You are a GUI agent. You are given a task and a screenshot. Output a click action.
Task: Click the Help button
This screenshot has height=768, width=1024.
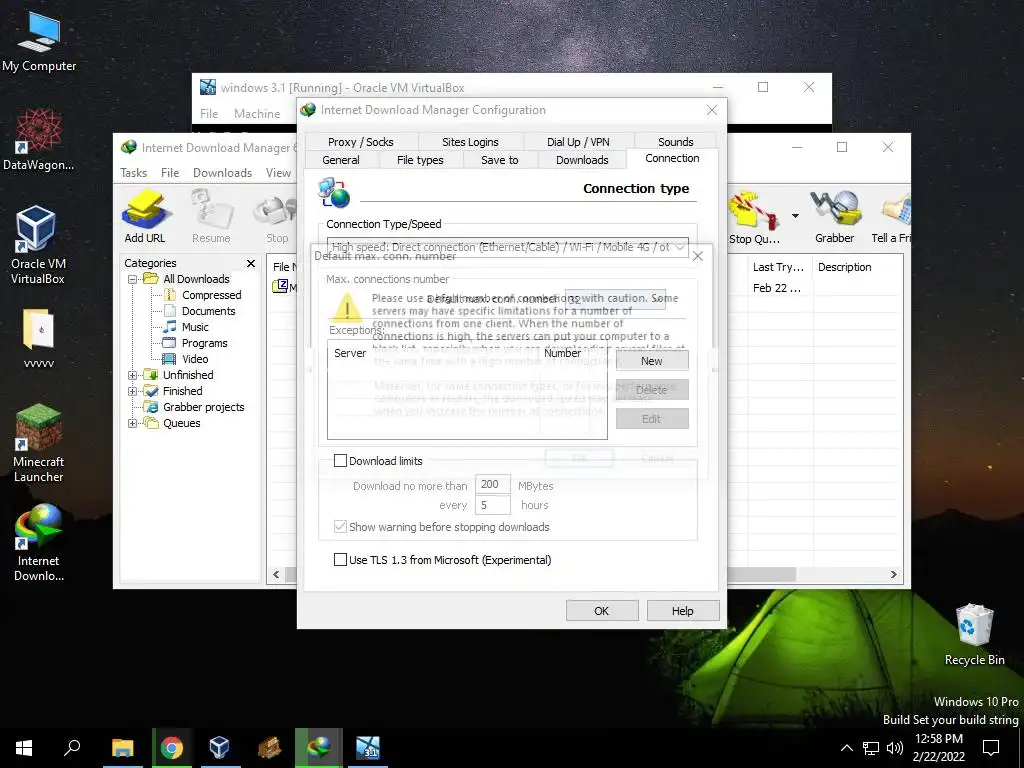click(682, 611)
